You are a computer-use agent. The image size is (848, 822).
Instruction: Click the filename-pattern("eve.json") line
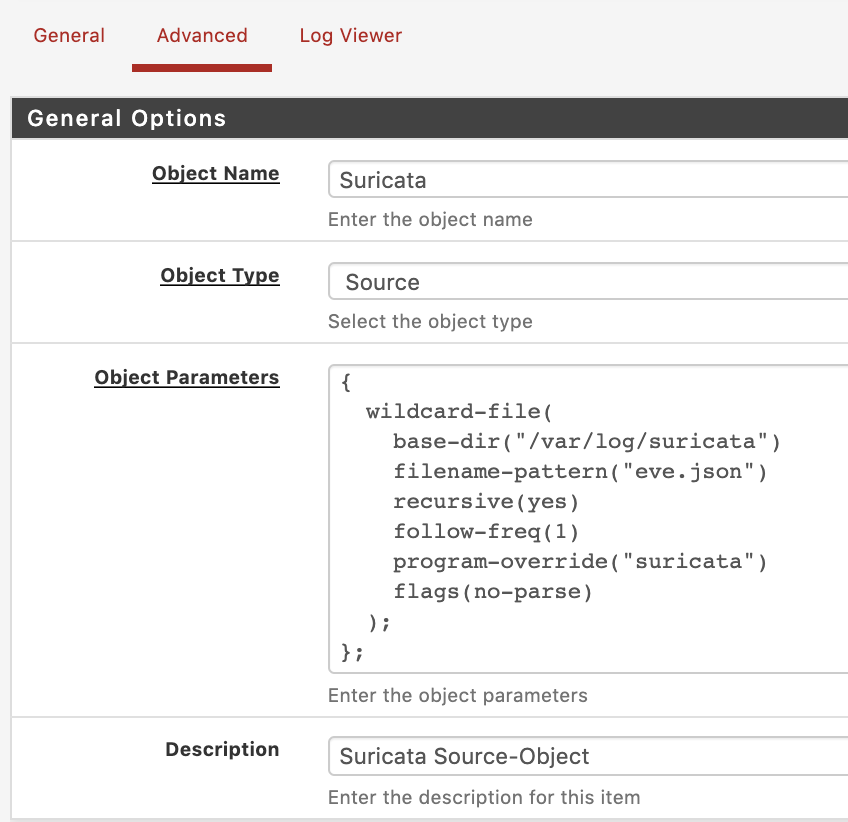coord(580,472)
